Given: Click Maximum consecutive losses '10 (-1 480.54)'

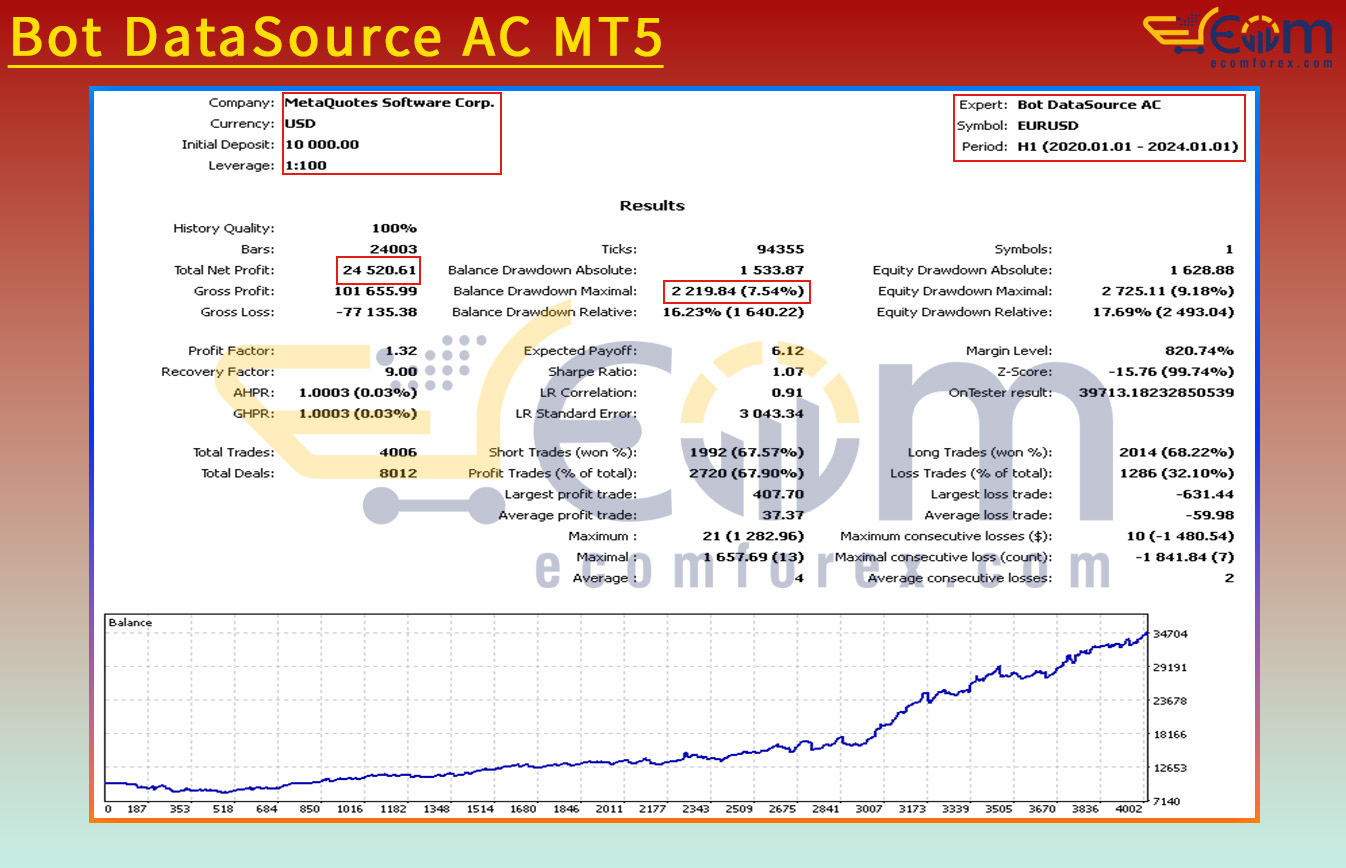Looking at the screenshot, I should pyautogui.click(x=1179, y=537).
